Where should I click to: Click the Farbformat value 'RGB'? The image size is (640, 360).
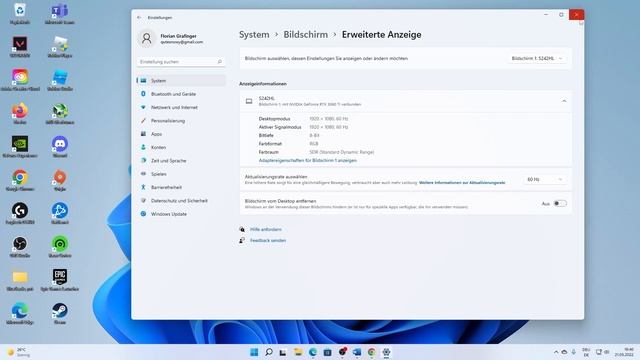point(314,144)
